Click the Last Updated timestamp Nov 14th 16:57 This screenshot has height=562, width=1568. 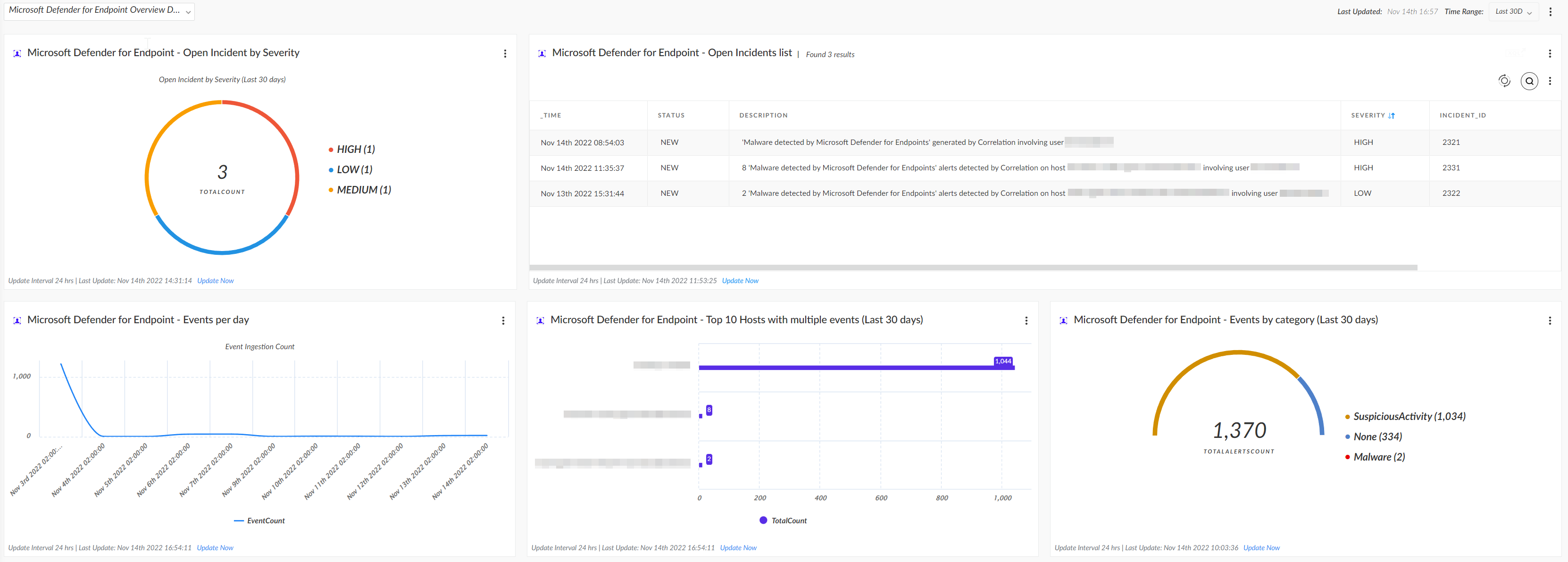[1412, 12]
